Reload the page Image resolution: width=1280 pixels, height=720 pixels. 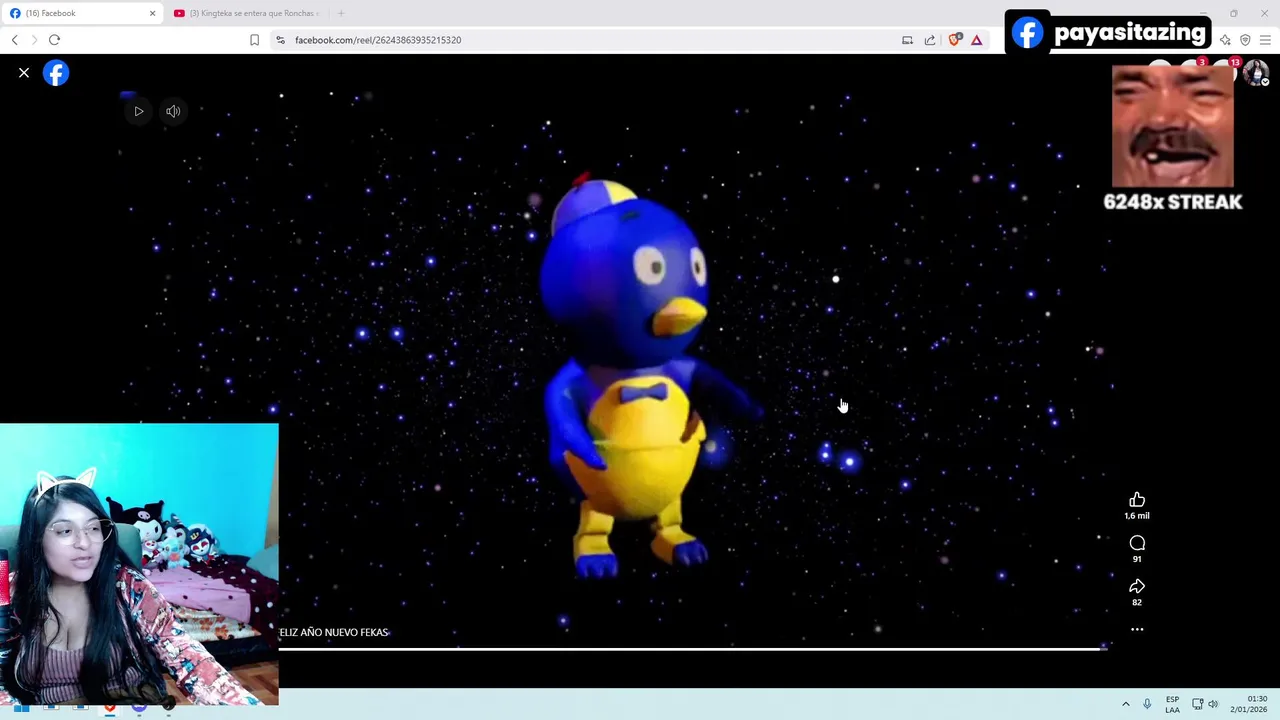[x=54, y=40]
